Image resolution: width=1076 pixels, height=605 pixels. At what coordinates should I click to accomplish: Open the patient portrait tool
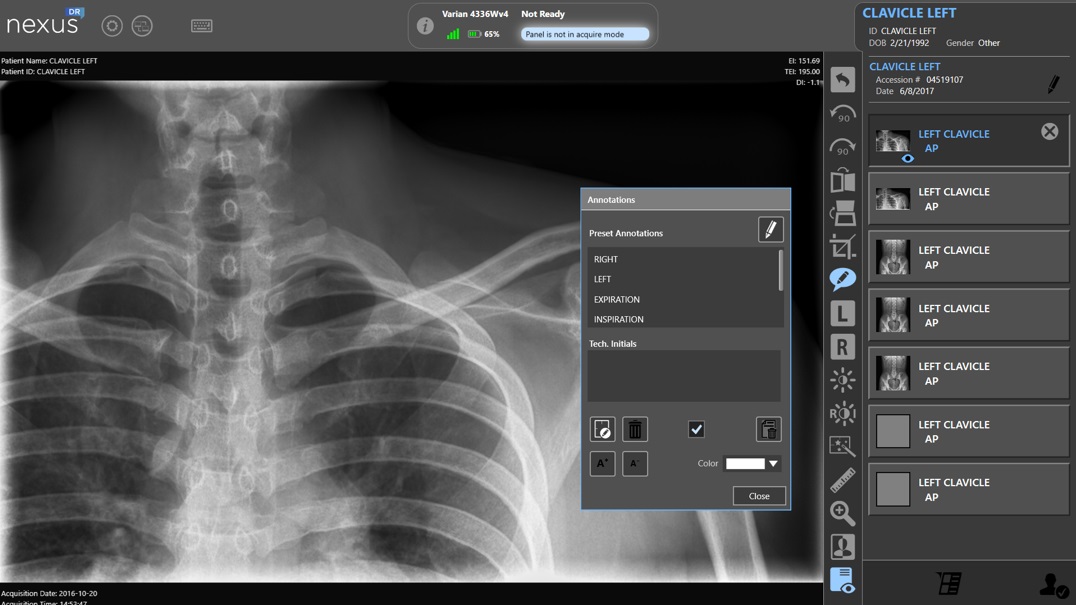[x=843, y=547]
